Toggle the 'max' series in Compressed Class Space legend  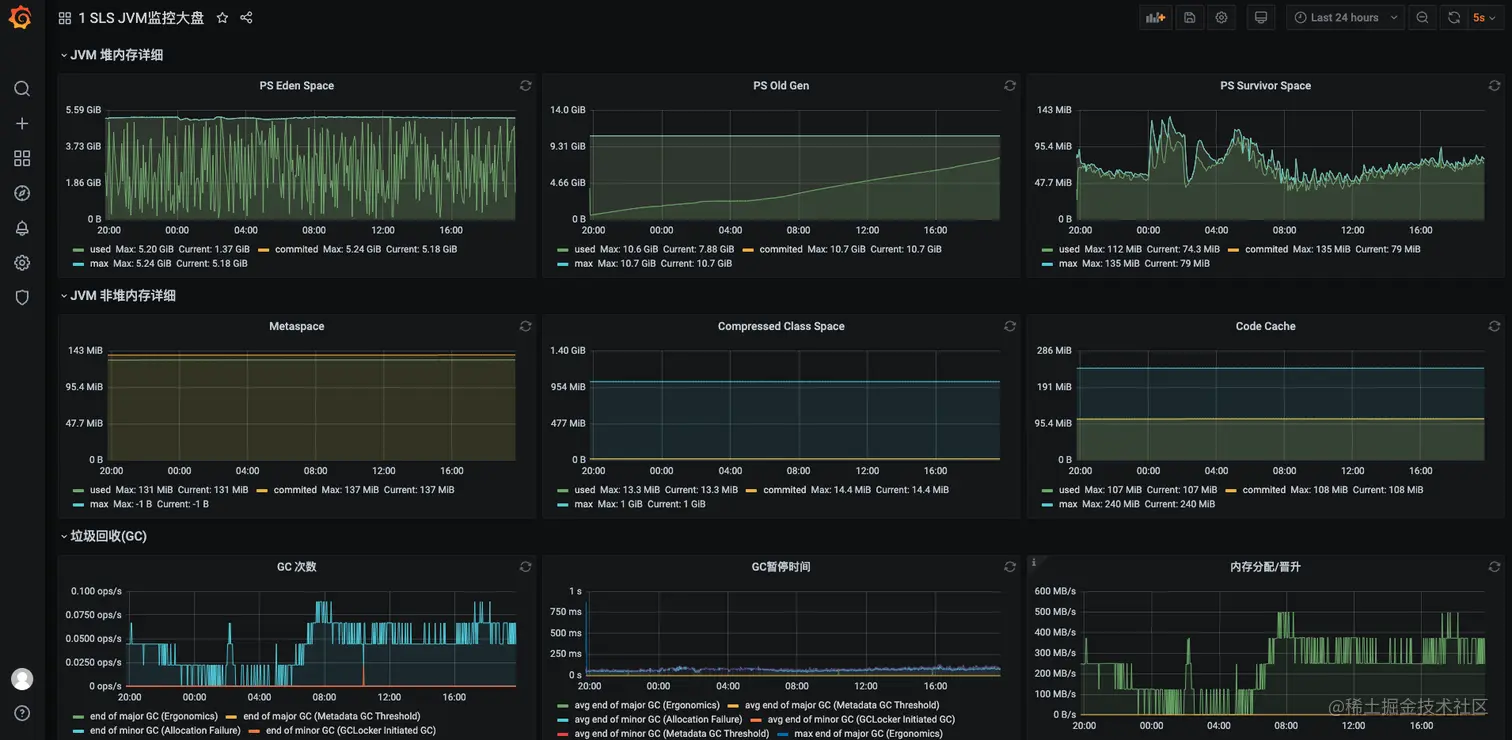(584, 504)
